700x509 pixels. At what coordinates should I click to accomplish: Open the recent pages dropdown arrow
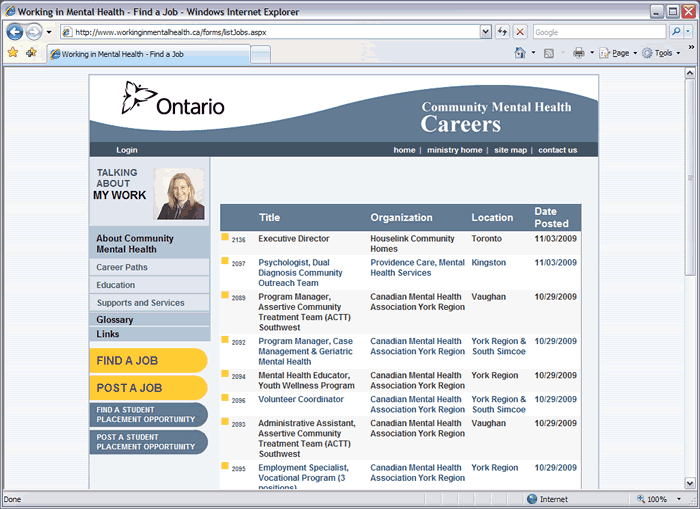(x=49, y=32)
